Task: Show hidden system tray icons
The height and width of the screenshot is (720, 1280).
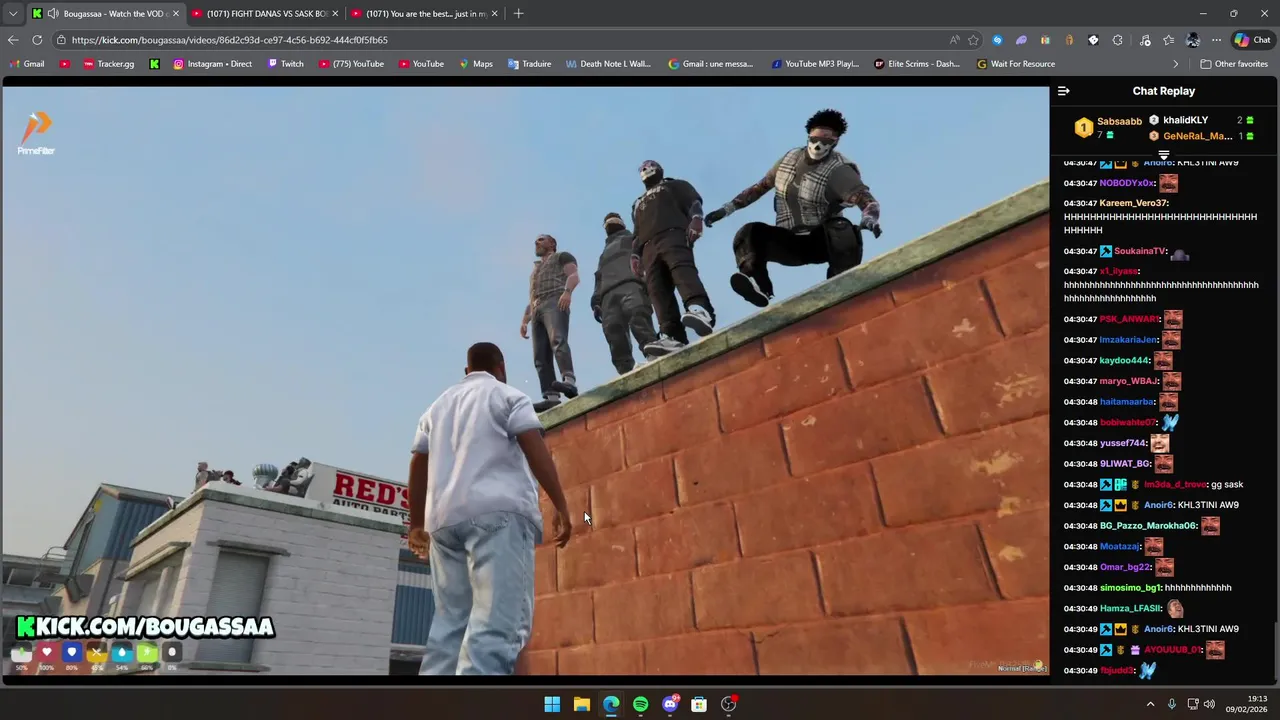Action: pos(1150,704)
